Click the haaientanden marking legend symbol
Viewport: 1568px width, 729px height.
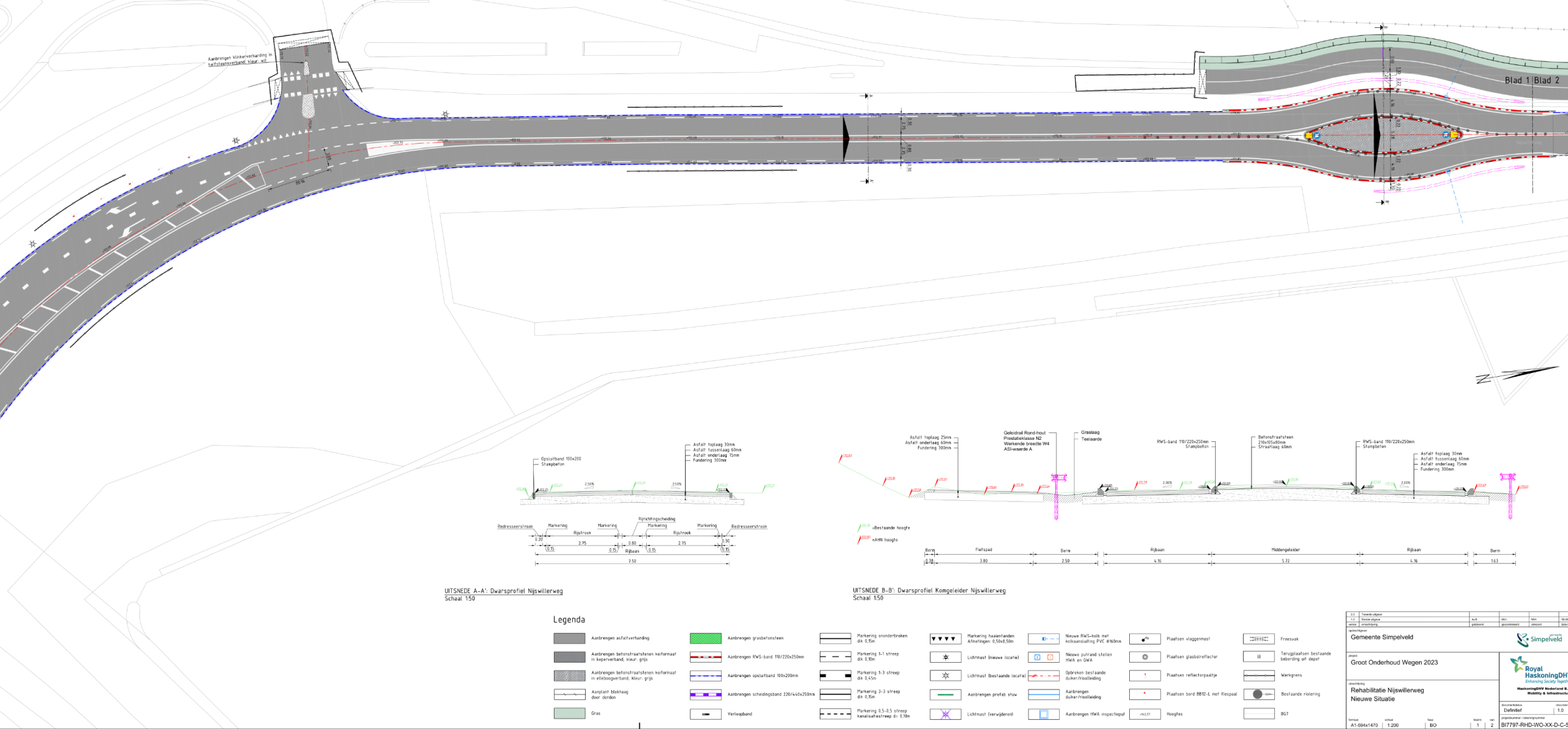tap(945, 639)
